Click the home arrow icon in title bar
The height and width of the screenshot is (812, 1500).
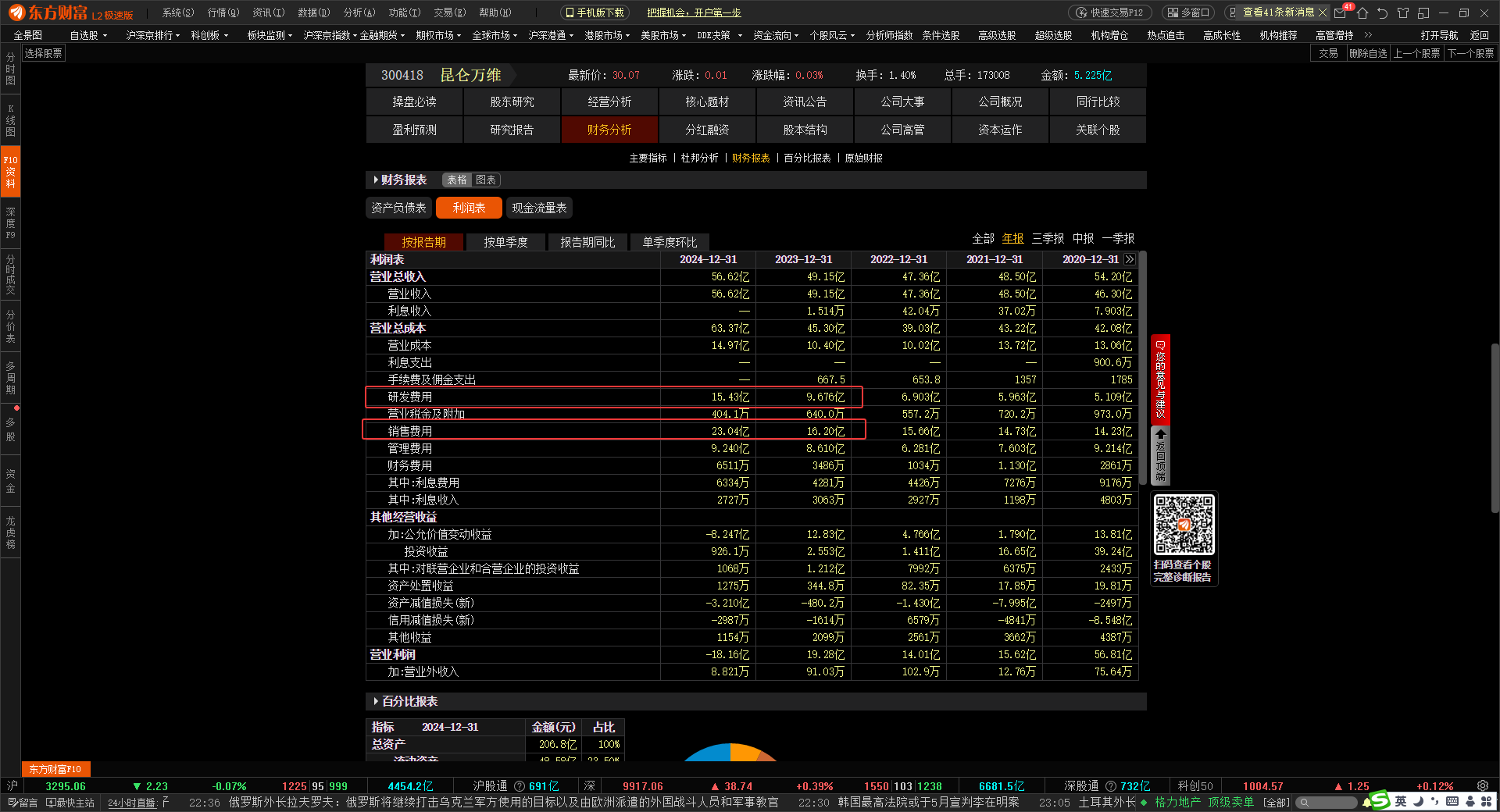pos(1362,12)
